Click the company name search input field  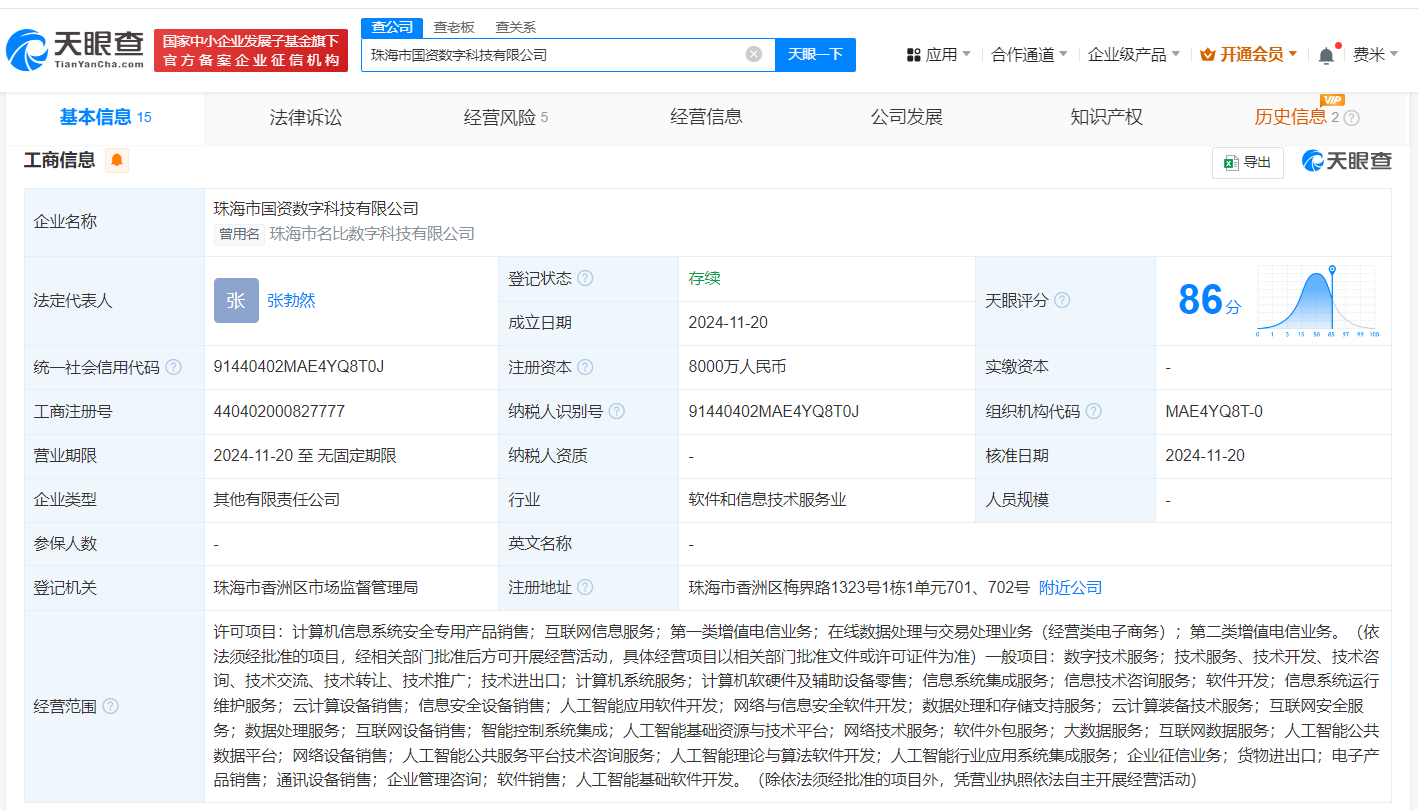pyautogui.click(x=550, y=54)
